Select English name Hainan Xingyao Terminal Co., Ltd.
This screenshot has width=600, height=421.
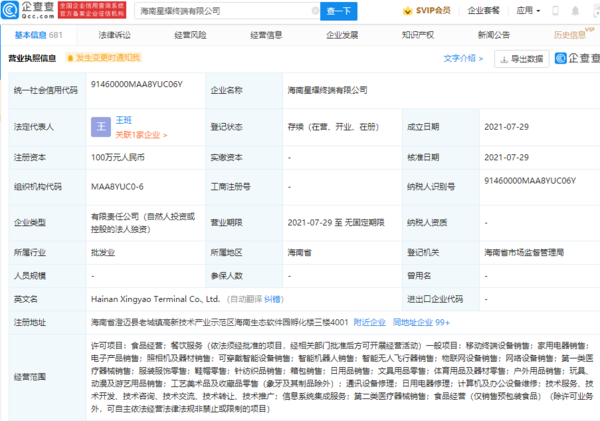pos(155,299)
